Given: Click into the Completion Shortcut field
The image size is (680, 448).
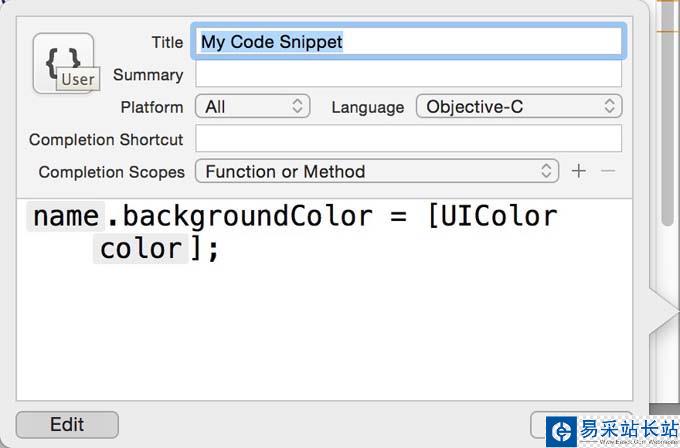Looking at the screenshot, I should coord(408,139).
